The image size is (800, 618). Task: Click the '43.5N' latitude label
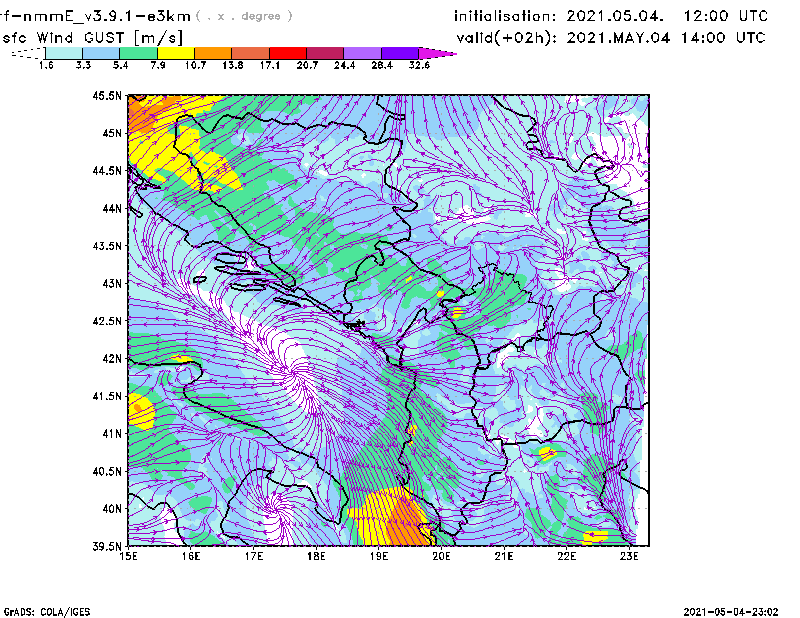[107, 246]
